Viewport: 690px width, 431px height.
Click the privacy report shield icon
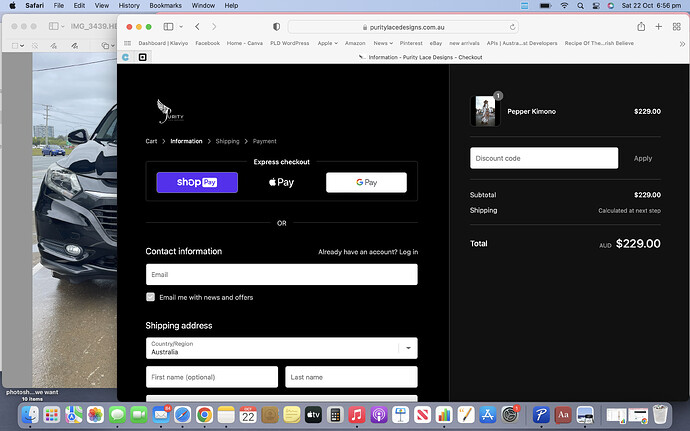pos(276,27)
